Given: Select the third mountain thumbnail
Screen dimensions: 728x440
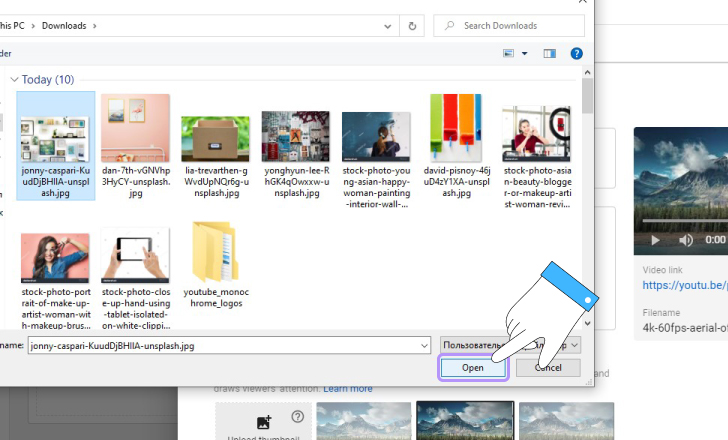Looking at the screenshot, I should pyautogui.click(x=566, y=421).
